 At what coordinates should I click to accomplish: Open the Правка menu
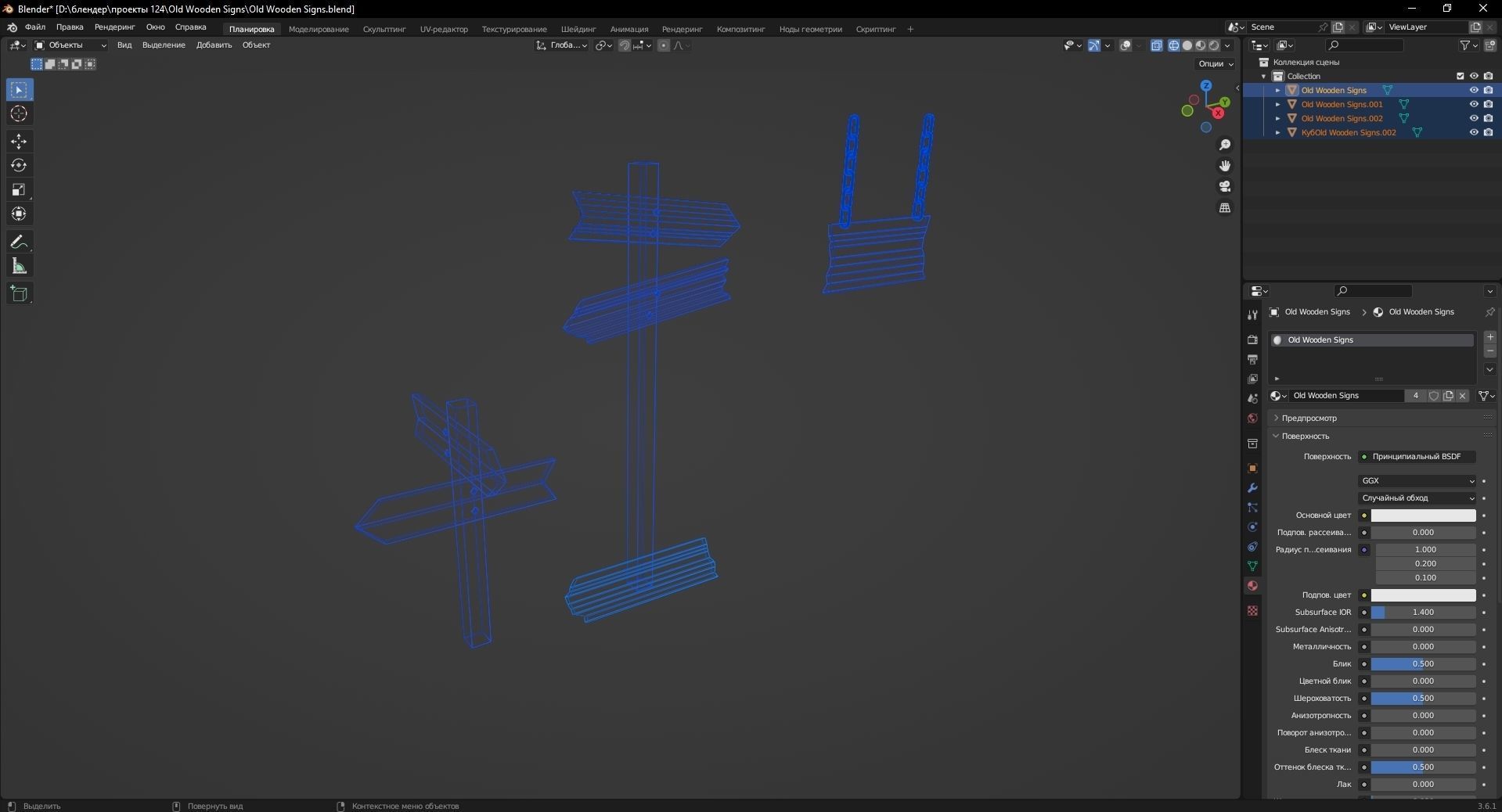(x=70, y=27)
